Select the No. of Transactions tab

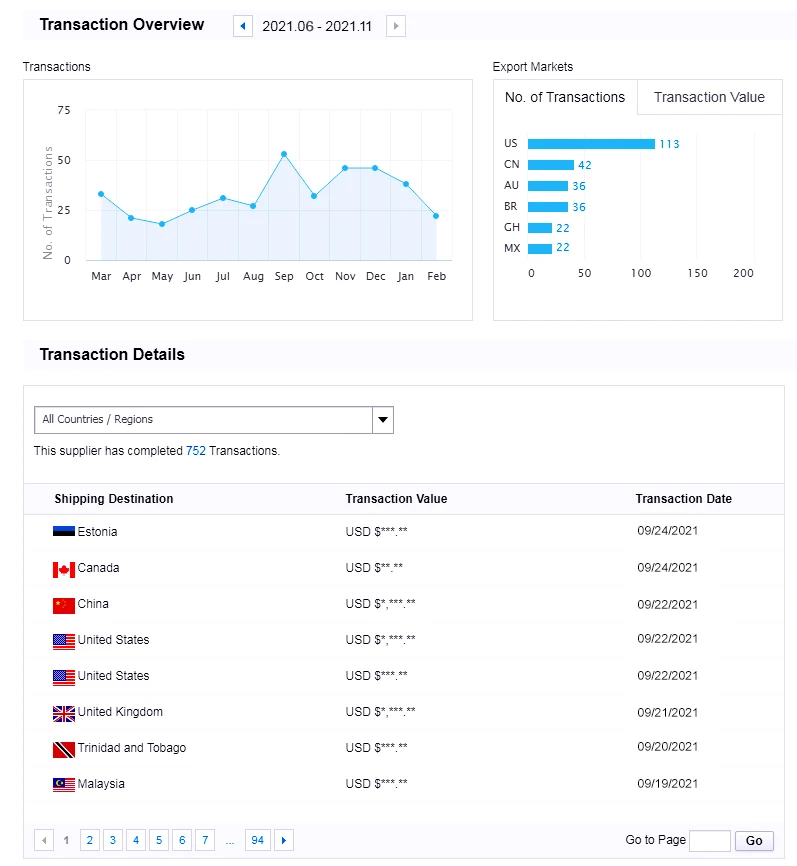[x=565, y=98]
